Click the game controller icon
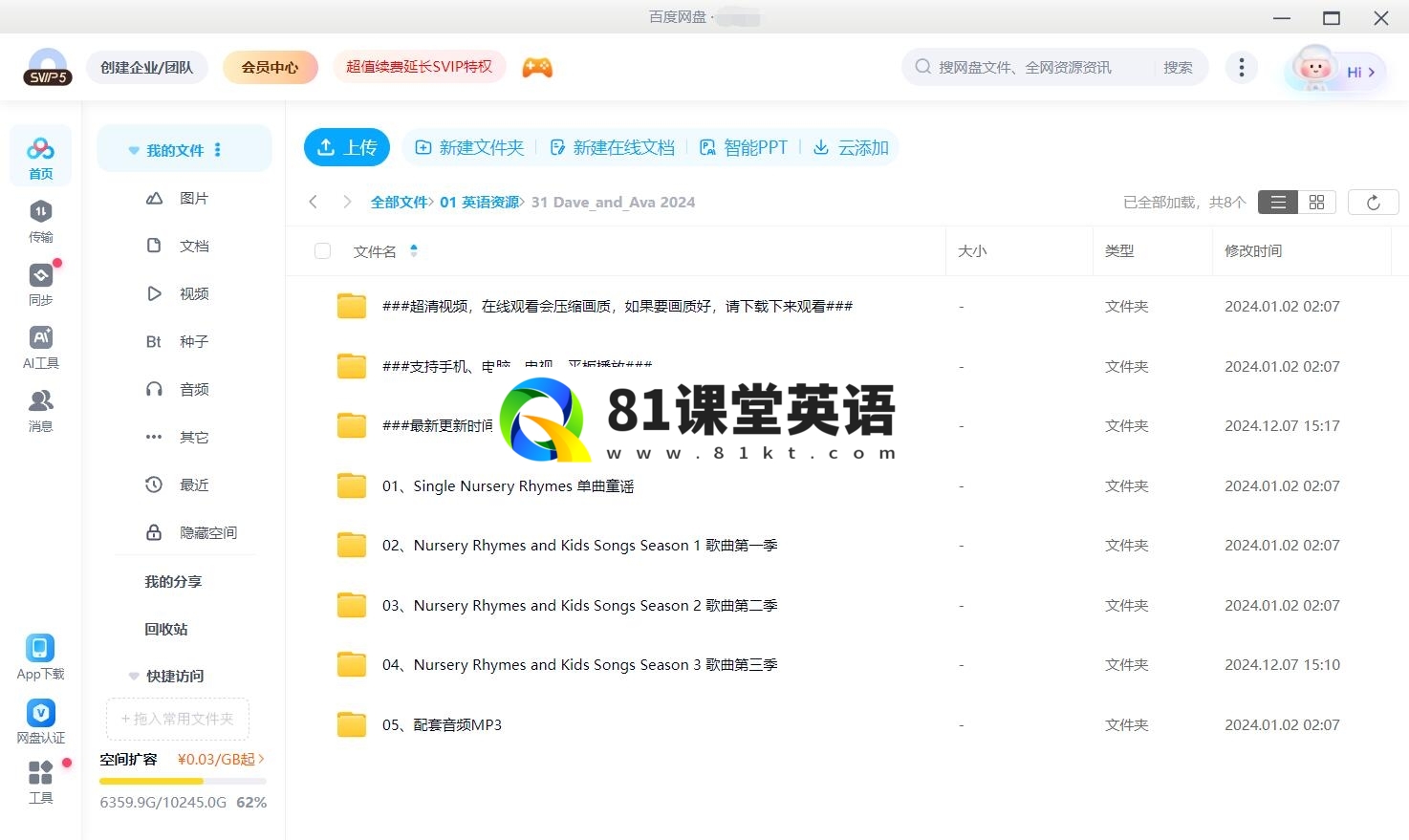Image resolution: width=1409 pixels, height=840 pixels. (x=537, y=67)
